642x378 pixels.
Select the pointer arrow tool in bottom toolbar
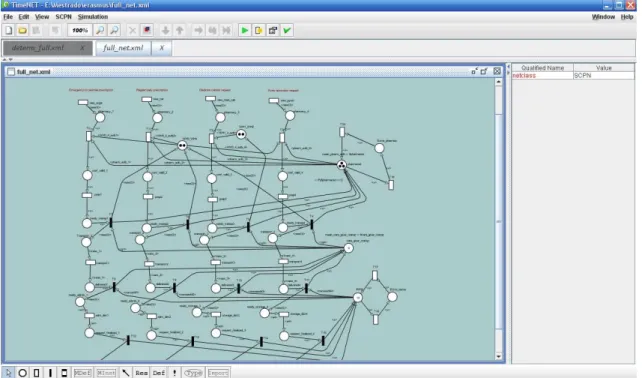(x=8, y=373)
